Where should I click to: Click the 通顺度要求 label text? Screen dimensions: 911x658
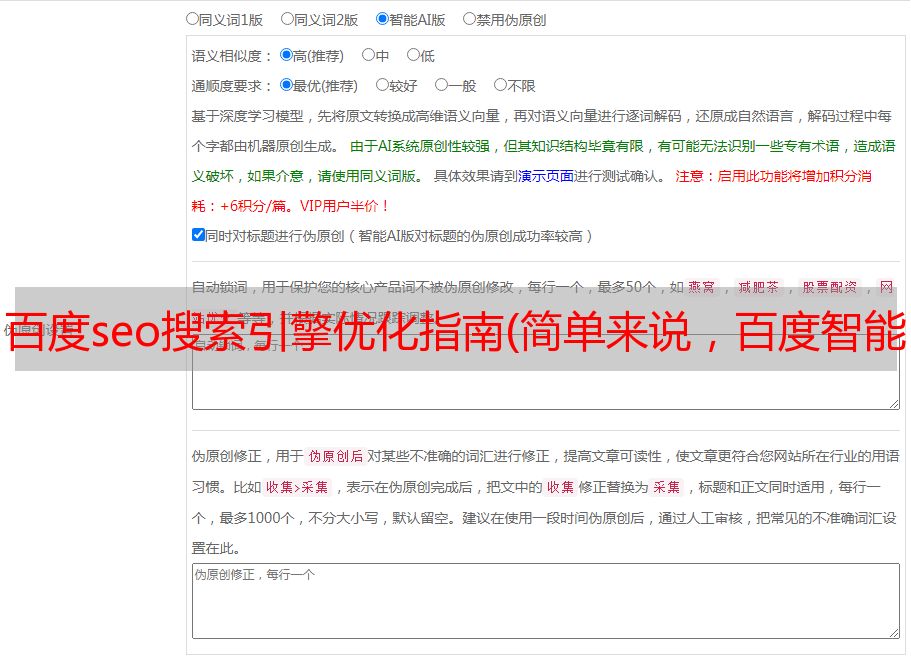232,86
